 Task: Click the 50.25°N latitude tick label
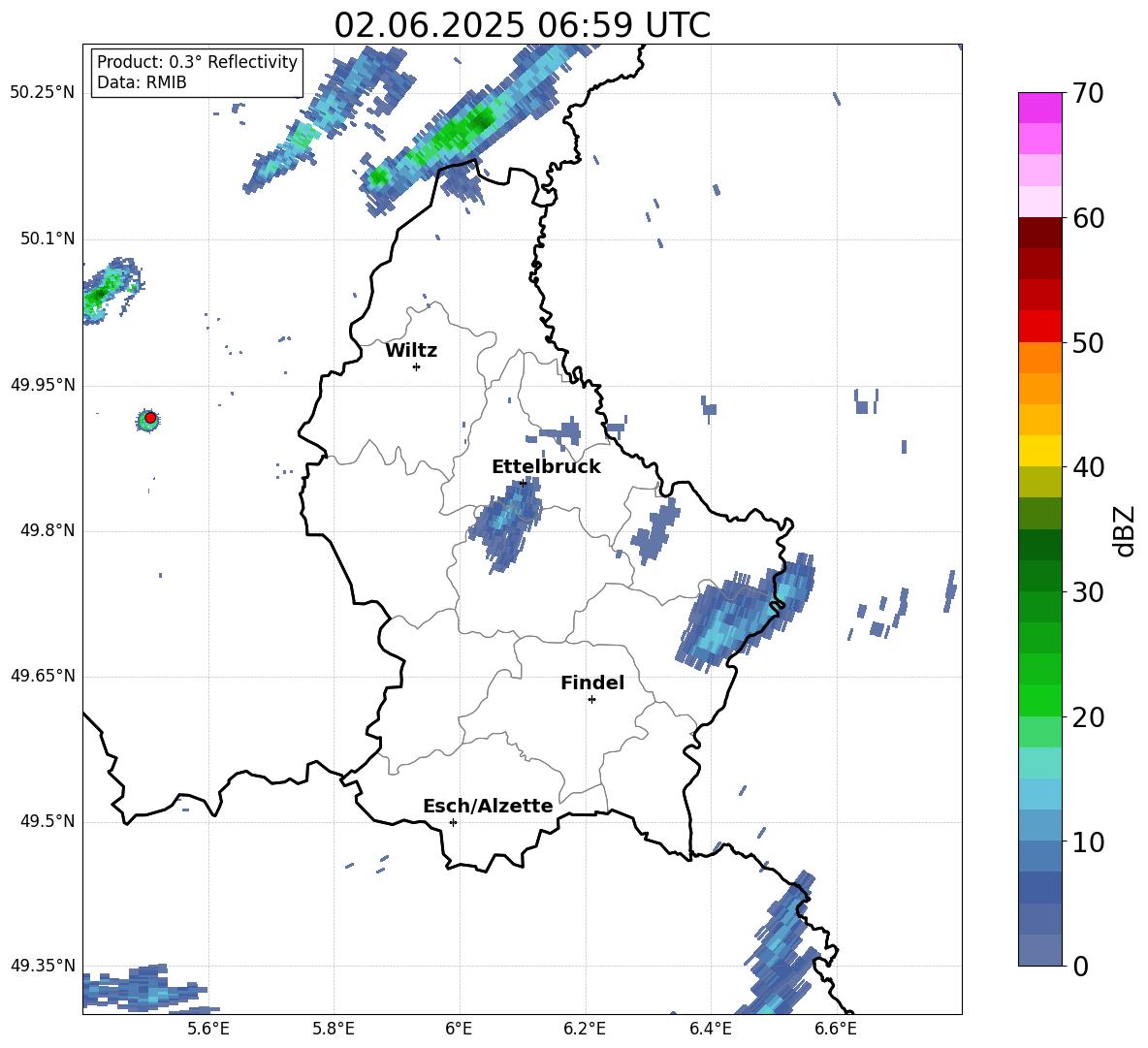coord(42,93)
